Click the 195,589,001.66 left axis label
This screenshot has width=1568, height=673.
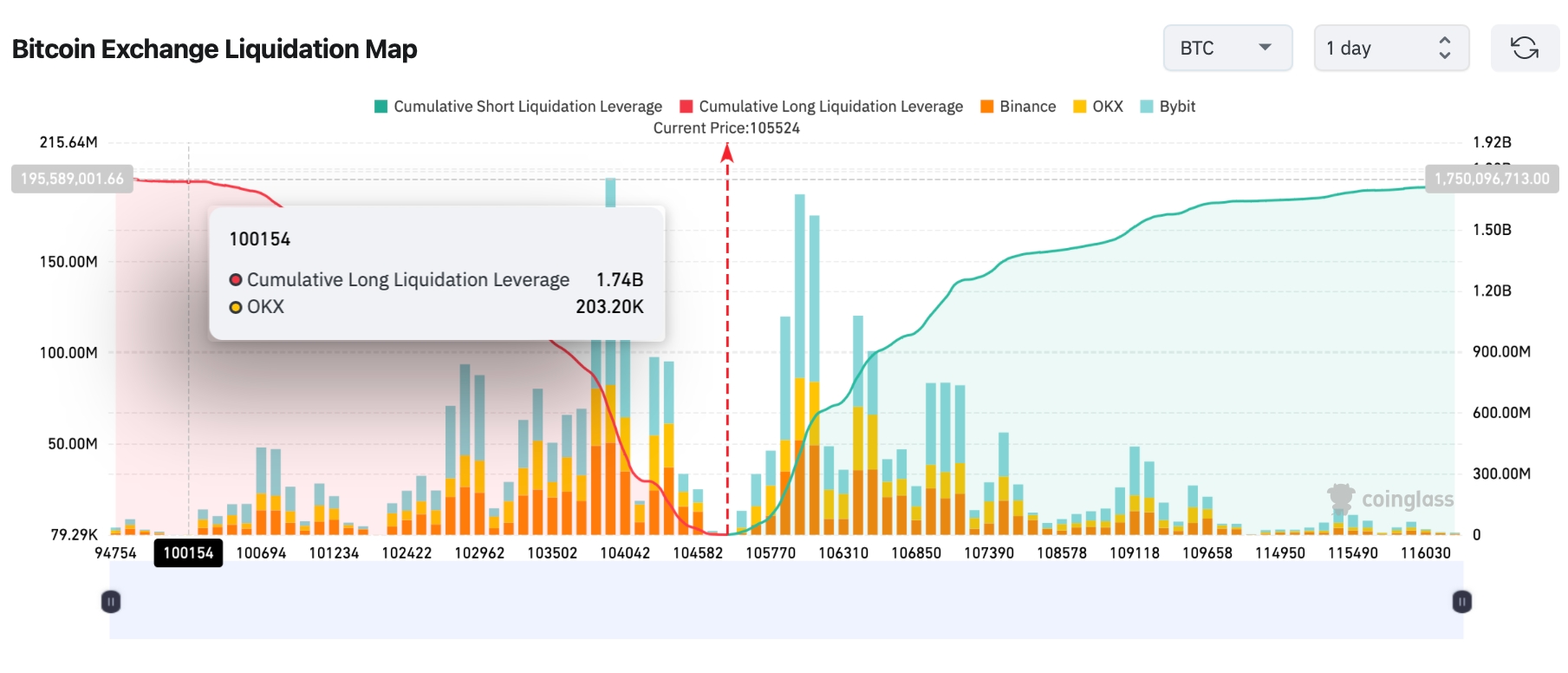tap(72, 179)
